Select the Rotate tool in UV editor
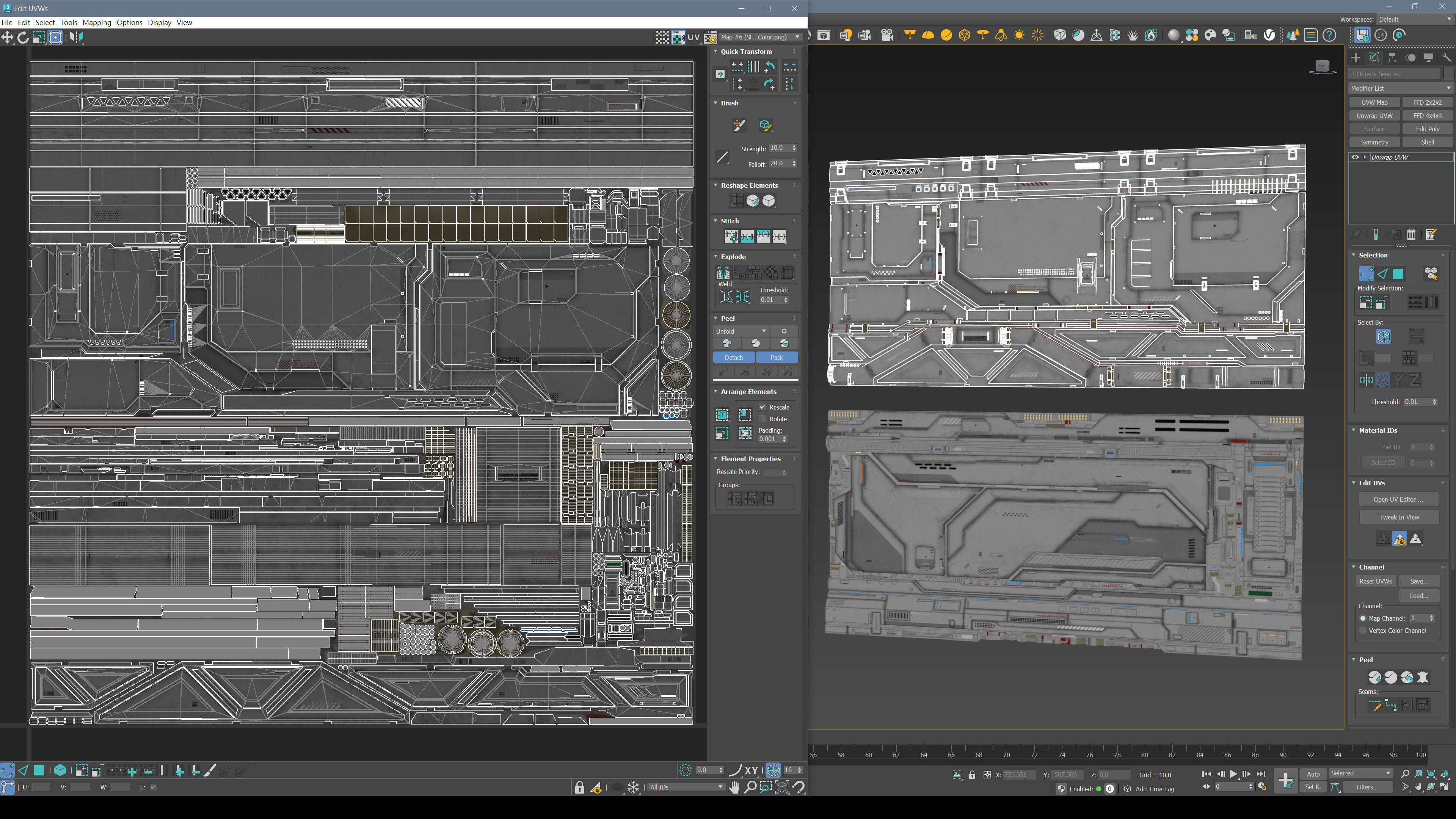This screenshot has height=819, width=1456. point(23,37)
